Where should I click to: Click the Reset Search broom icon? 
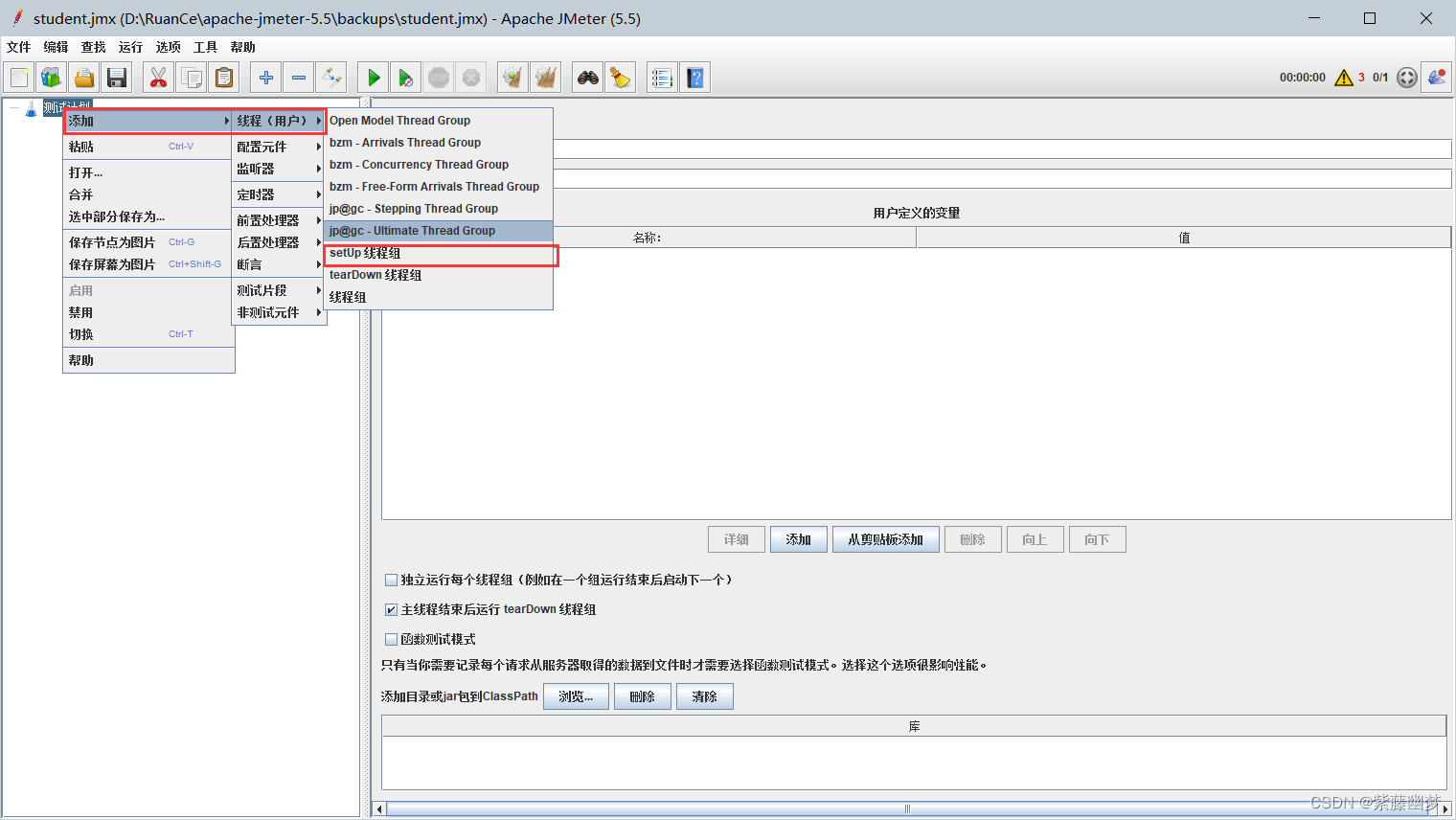point(621,78)
